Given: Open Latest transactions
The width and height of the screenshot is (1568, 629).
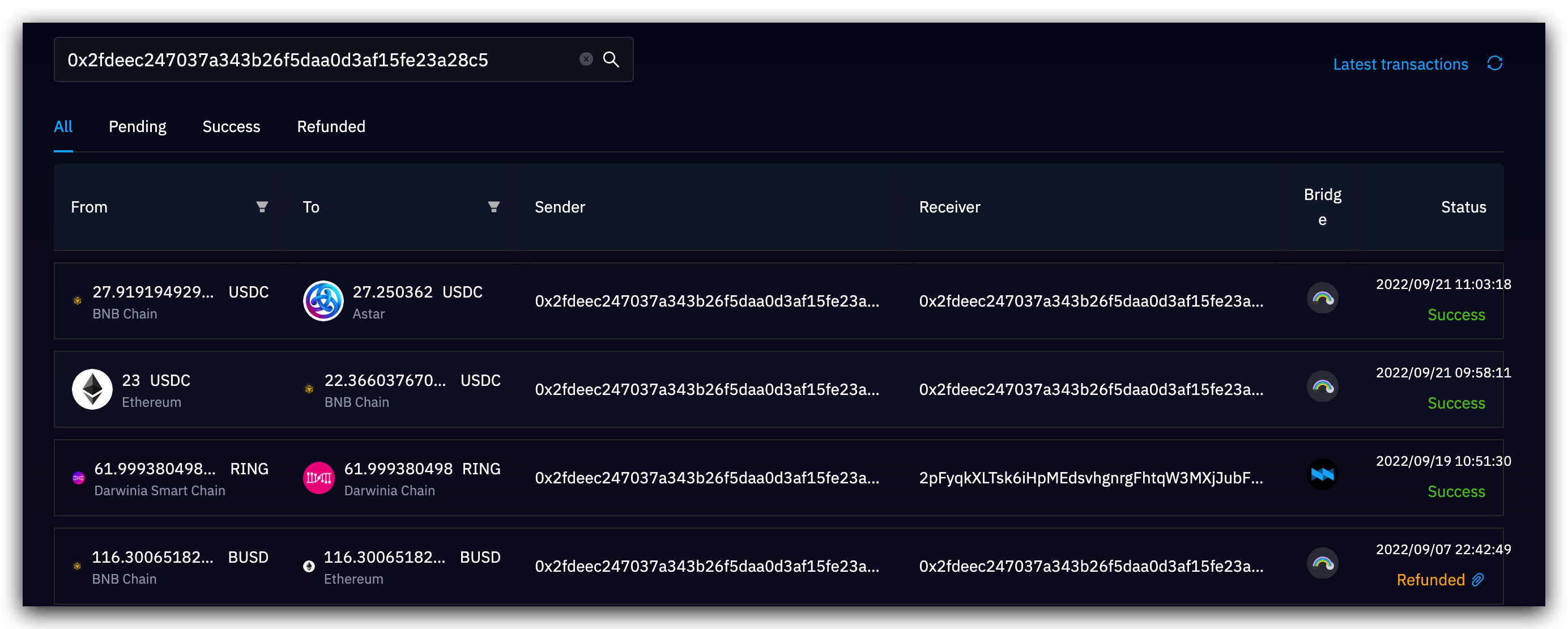Looking at the screenshot, I should [1400, 63].
